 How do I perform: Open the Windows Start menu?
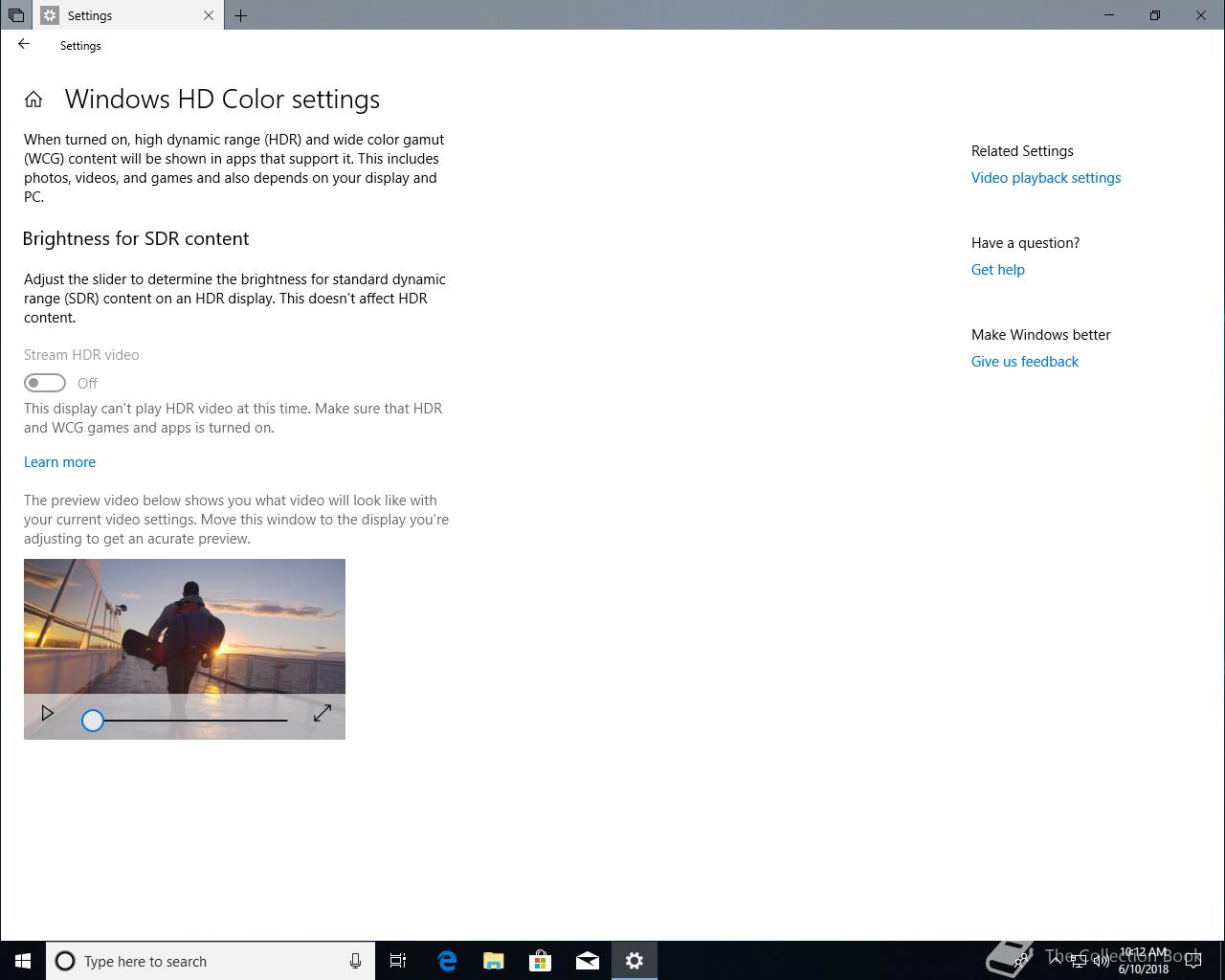click(23, 961)
